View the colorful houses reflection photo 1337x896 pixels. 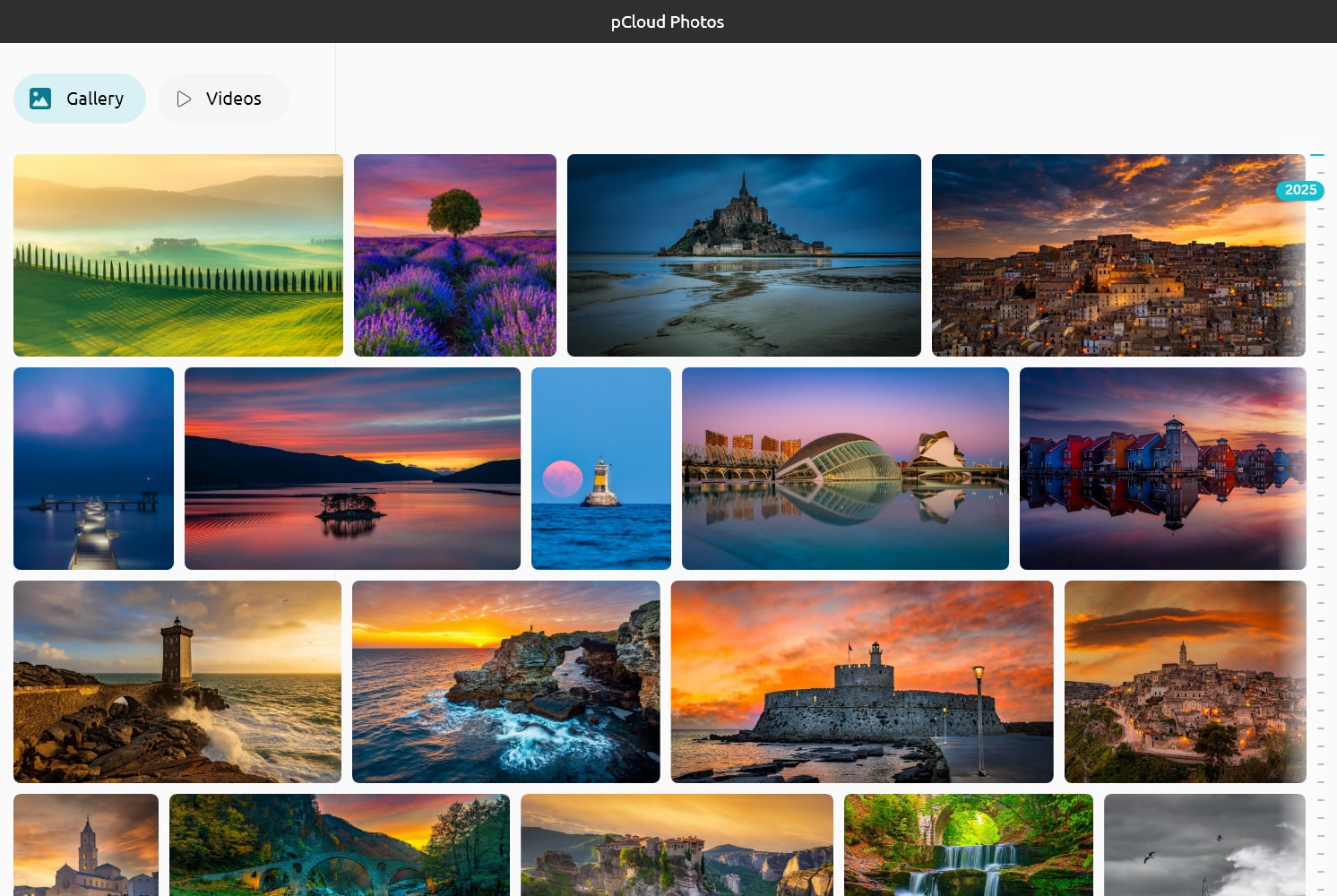click(1163, 469)
